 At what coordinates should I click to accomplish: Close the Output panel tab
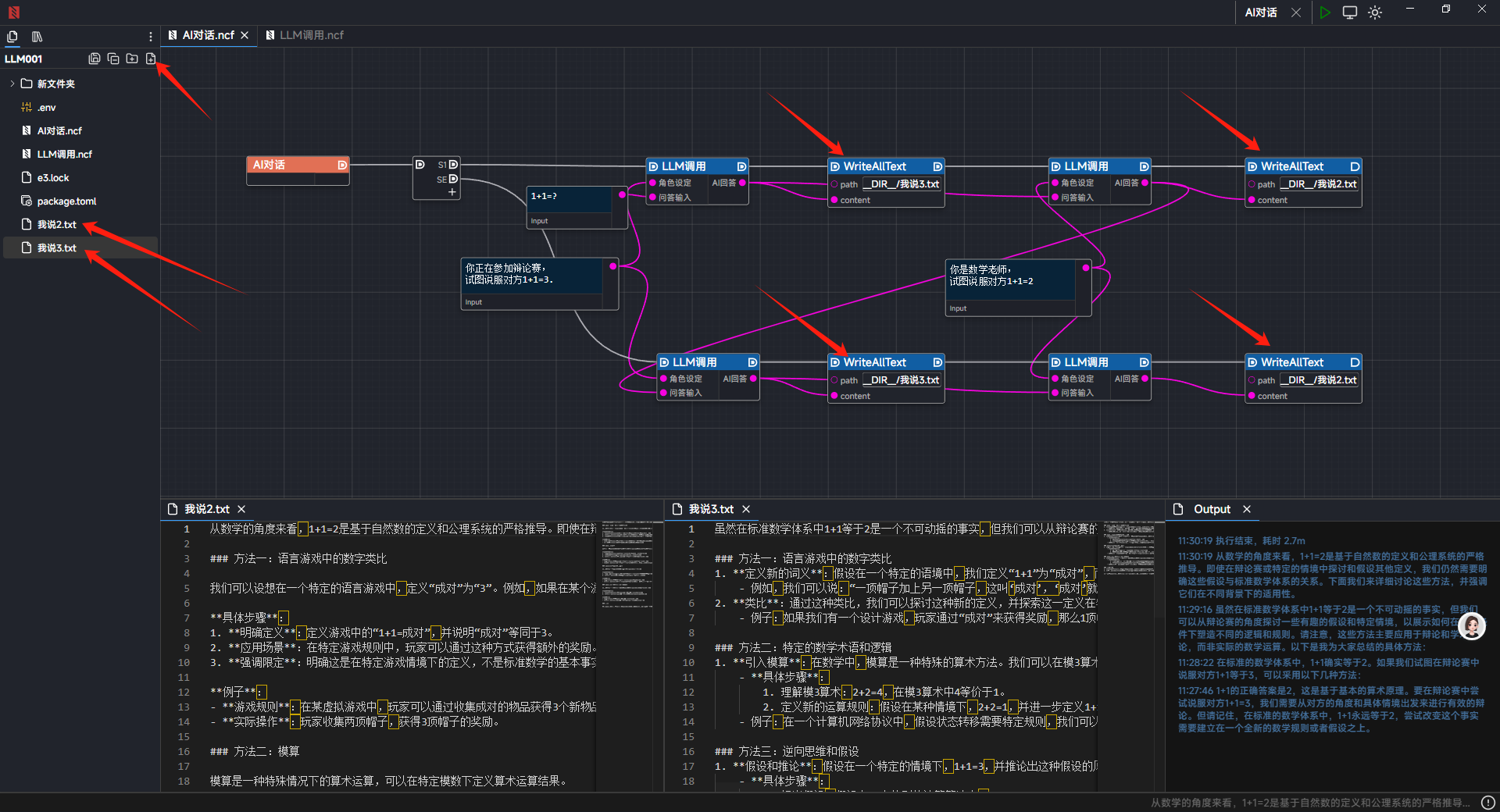1247,509
